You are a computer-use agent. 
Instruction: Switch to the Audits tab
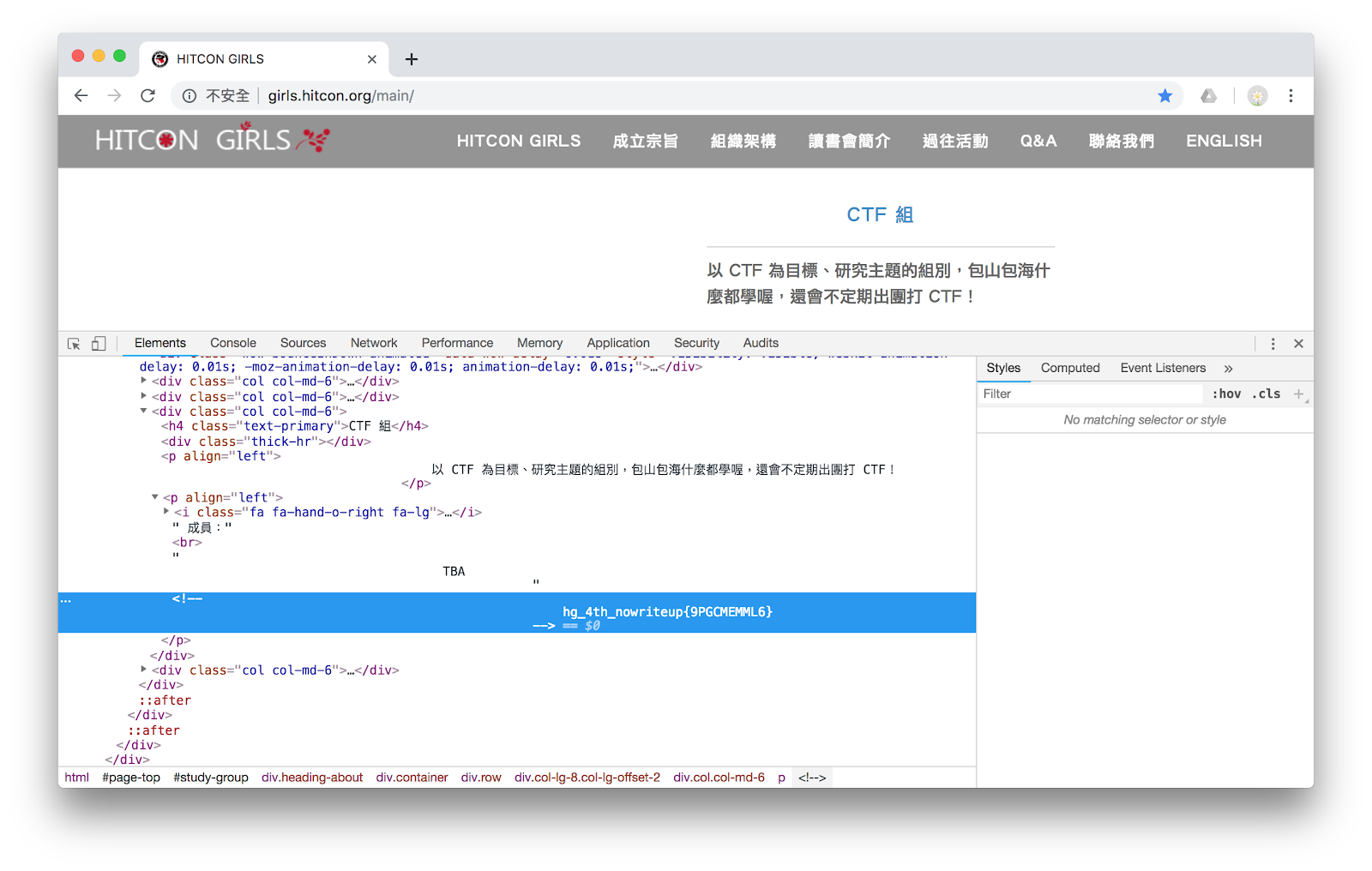(761, 343)
